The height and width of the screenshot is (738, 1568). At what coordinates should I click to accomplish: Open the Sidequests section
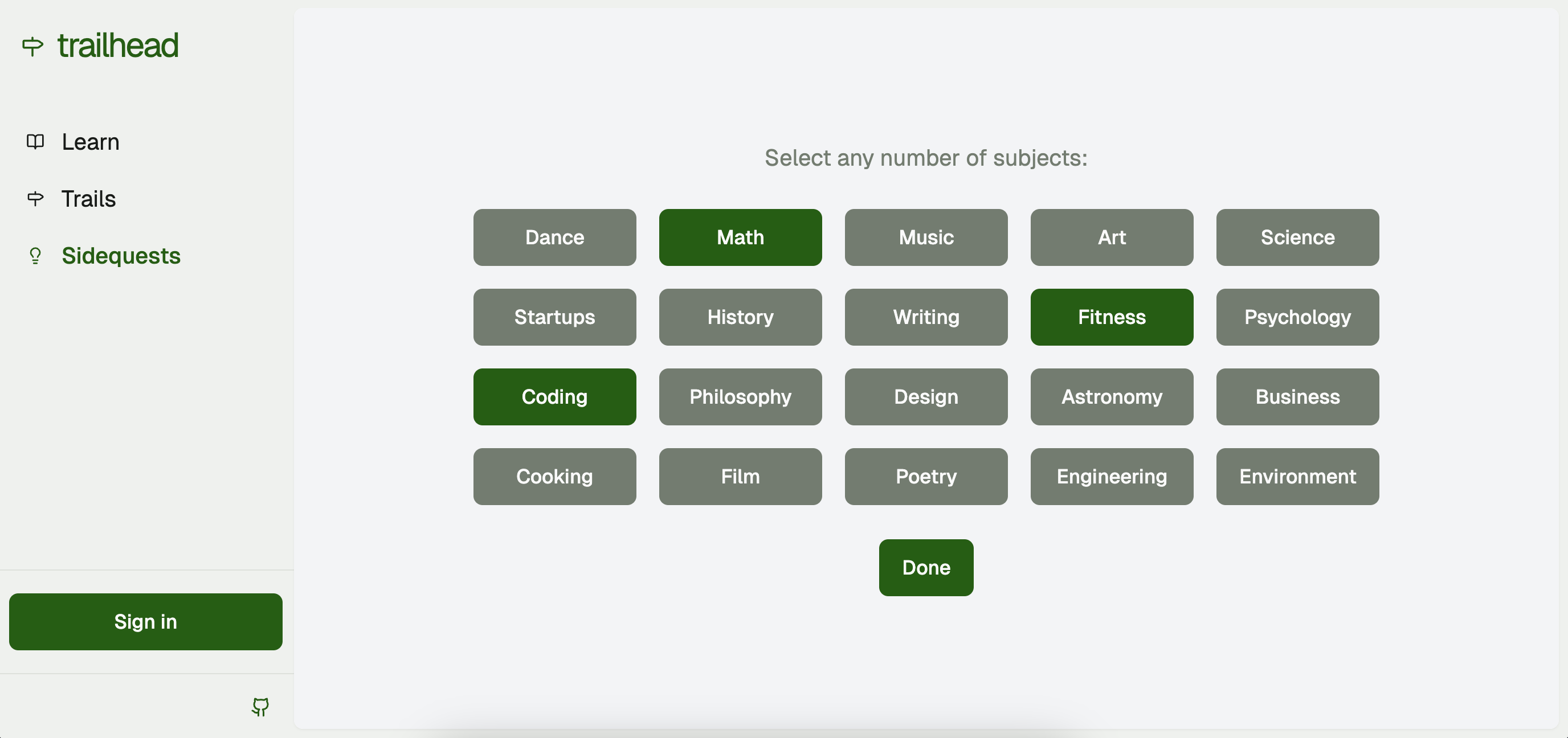pos(121,256)
